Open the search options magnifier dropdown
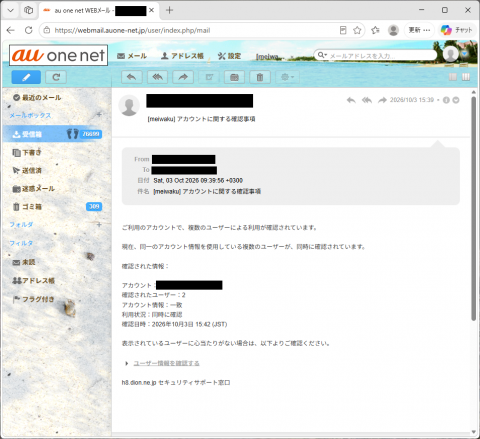 point(322,55)
